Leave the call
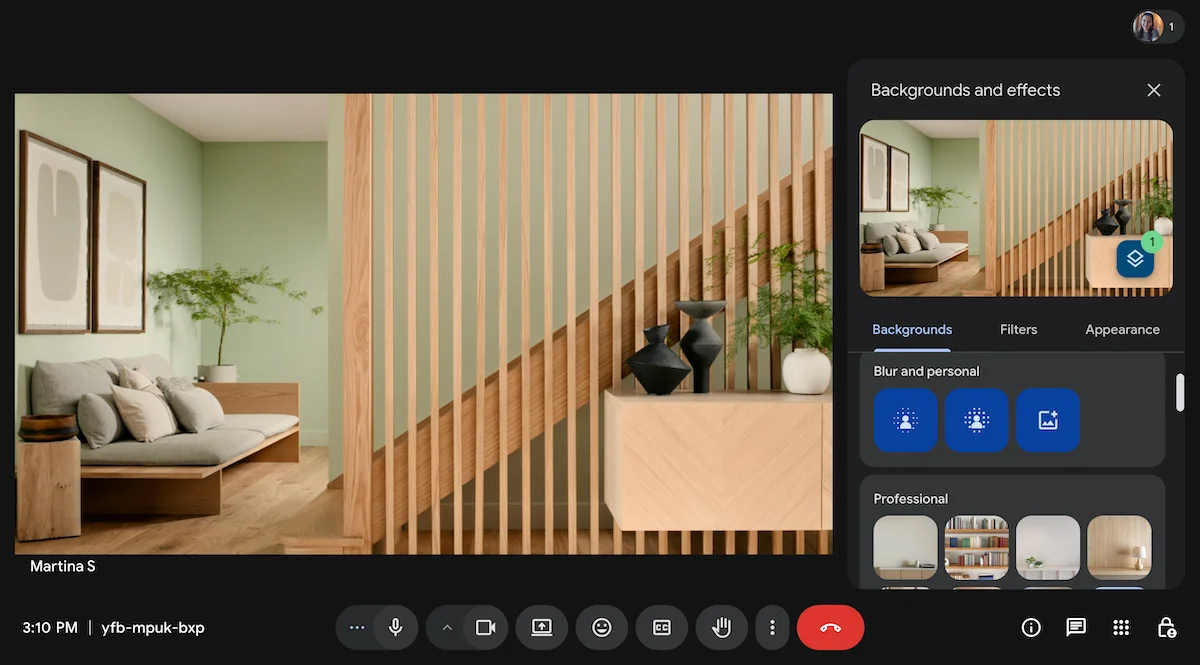Viewport: 1200px width, 665px height. pyautogui.click(x=831, y=627)
